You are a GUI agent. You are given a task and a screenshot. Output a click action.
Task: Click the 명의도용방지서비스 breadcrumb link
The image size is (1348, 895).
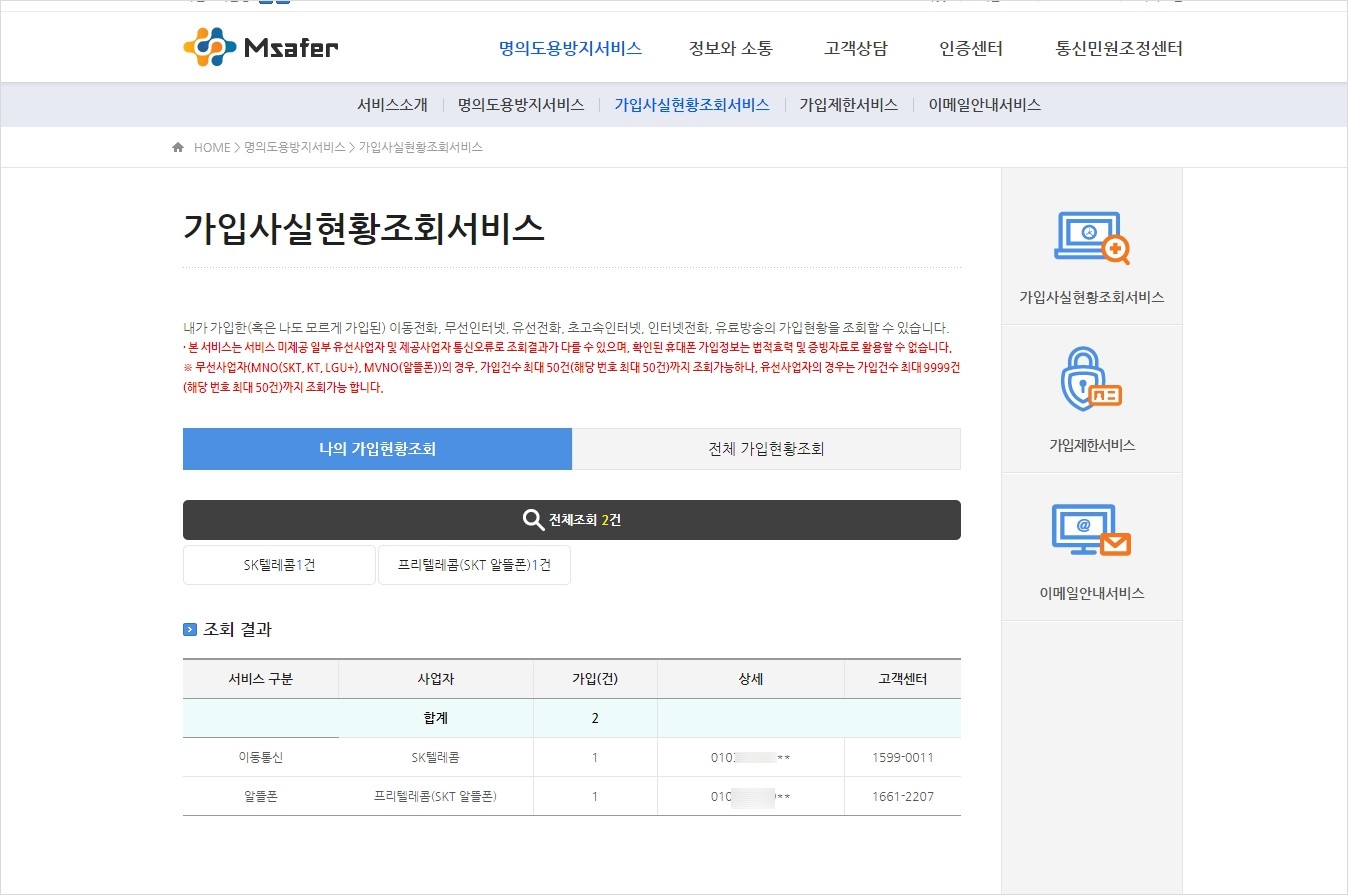[x=295, y=147]
